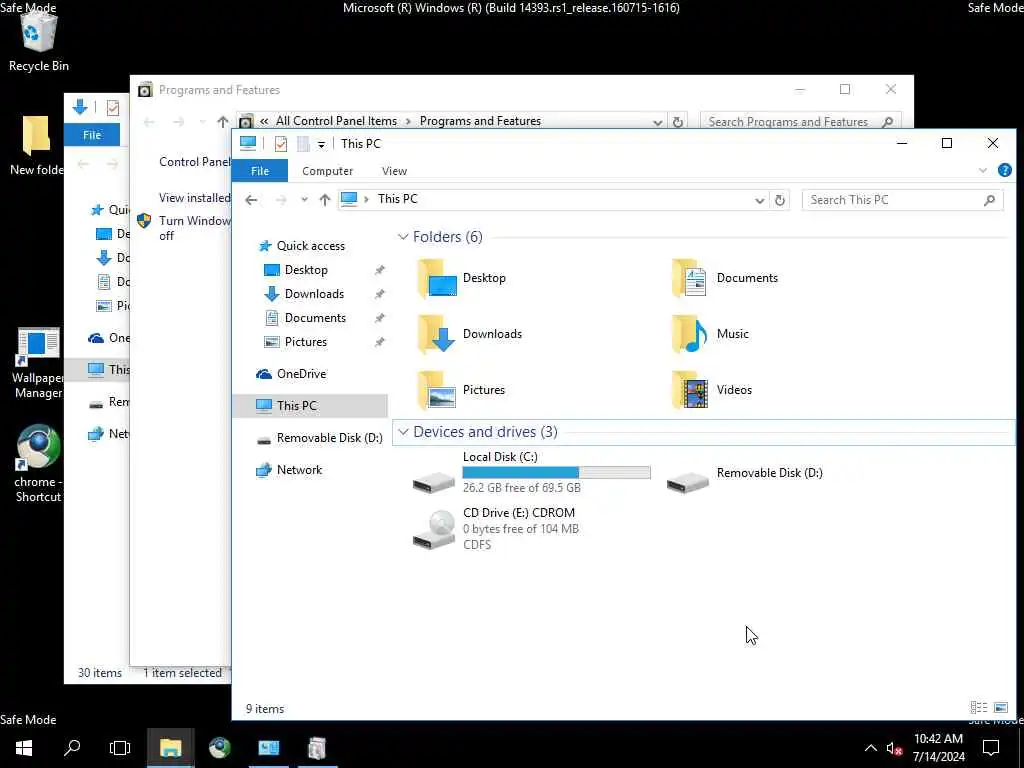Screen dimensions: 1024x768
Task: Refresh the Programs and Features window
Action: click(x=678, y=122)
